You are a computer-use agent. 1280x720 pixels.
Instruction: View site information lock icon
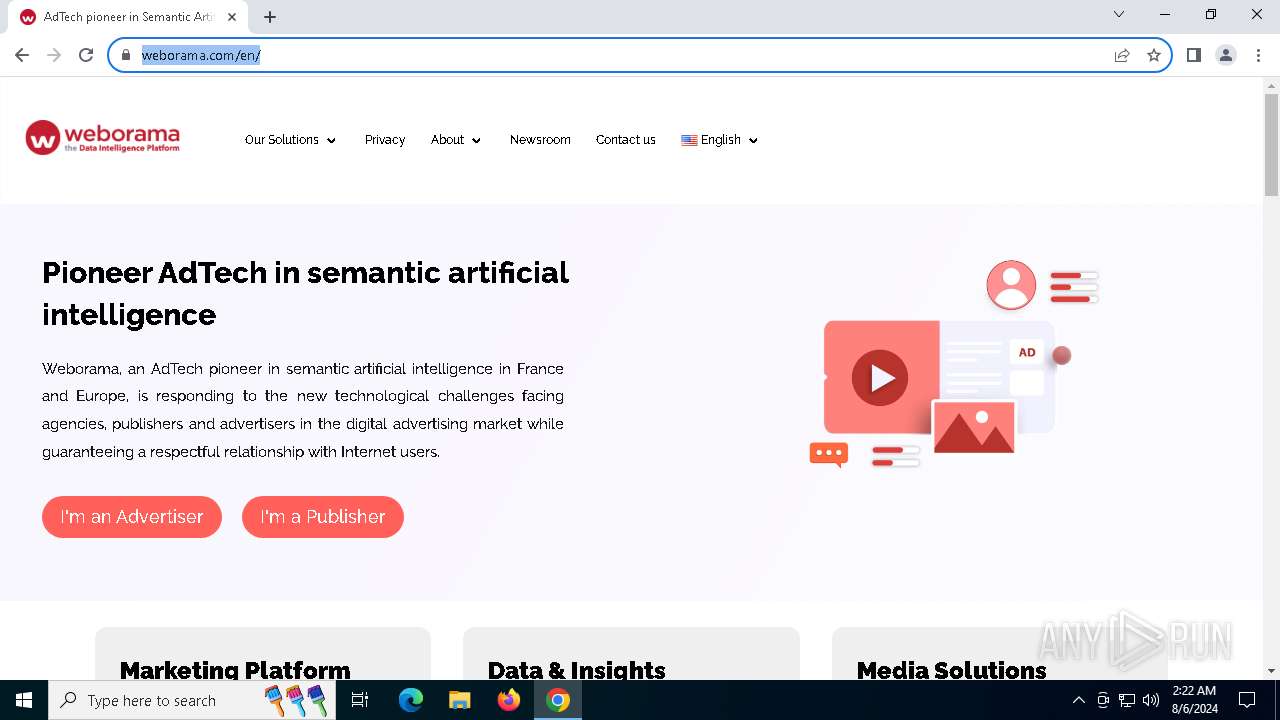pos(126,55)
